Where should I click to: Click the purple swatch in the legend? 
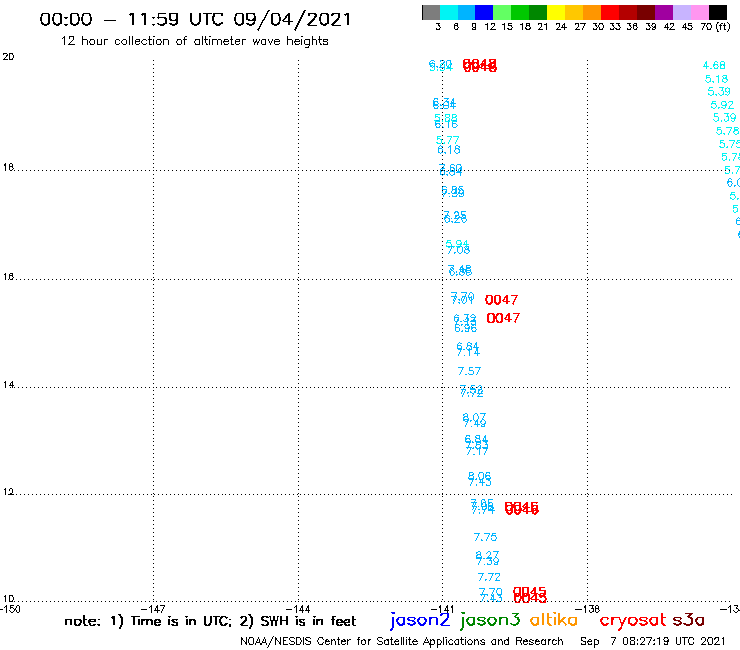[x=664, y=12]
